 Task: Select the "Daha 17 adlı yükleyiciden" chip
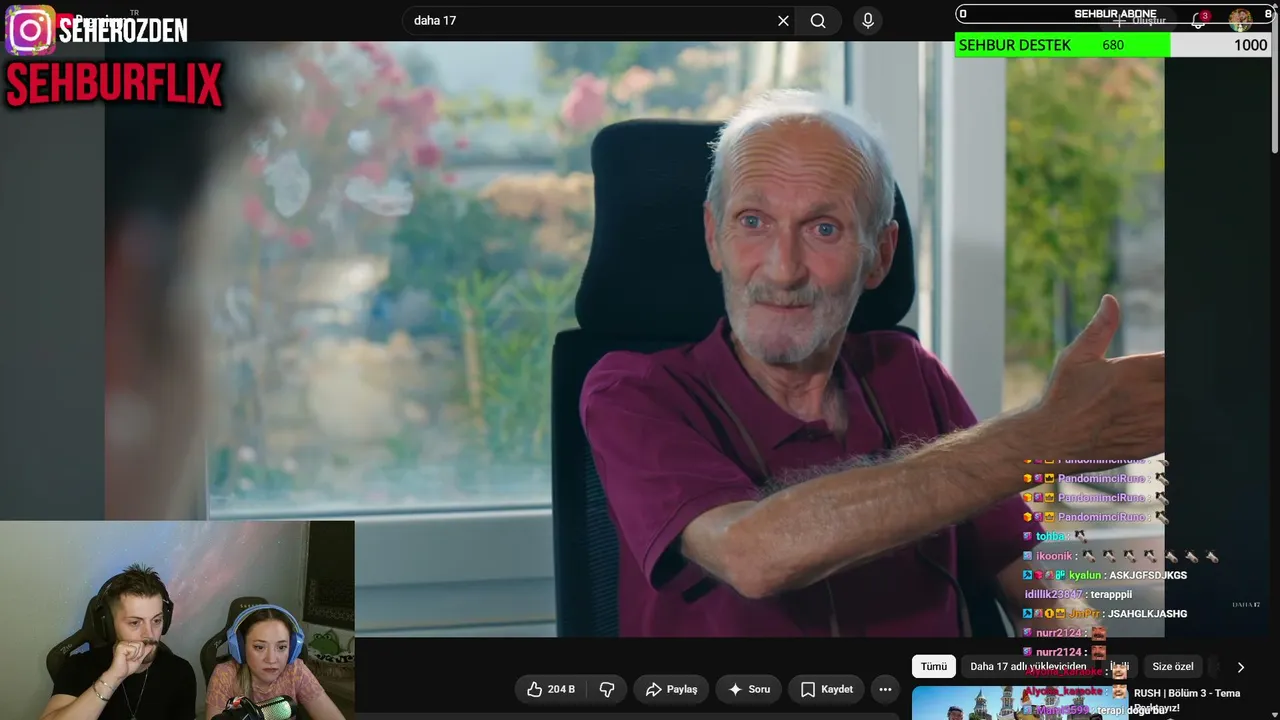coord(1028,667)
